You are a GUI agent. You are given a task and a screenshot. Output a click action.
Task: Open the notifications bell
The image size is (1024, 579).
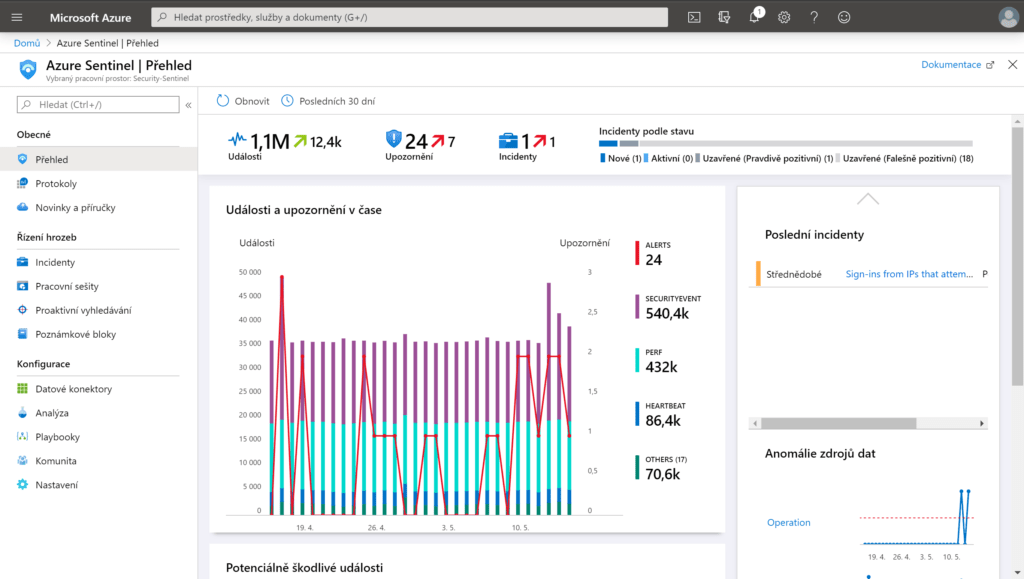[754, 17]
